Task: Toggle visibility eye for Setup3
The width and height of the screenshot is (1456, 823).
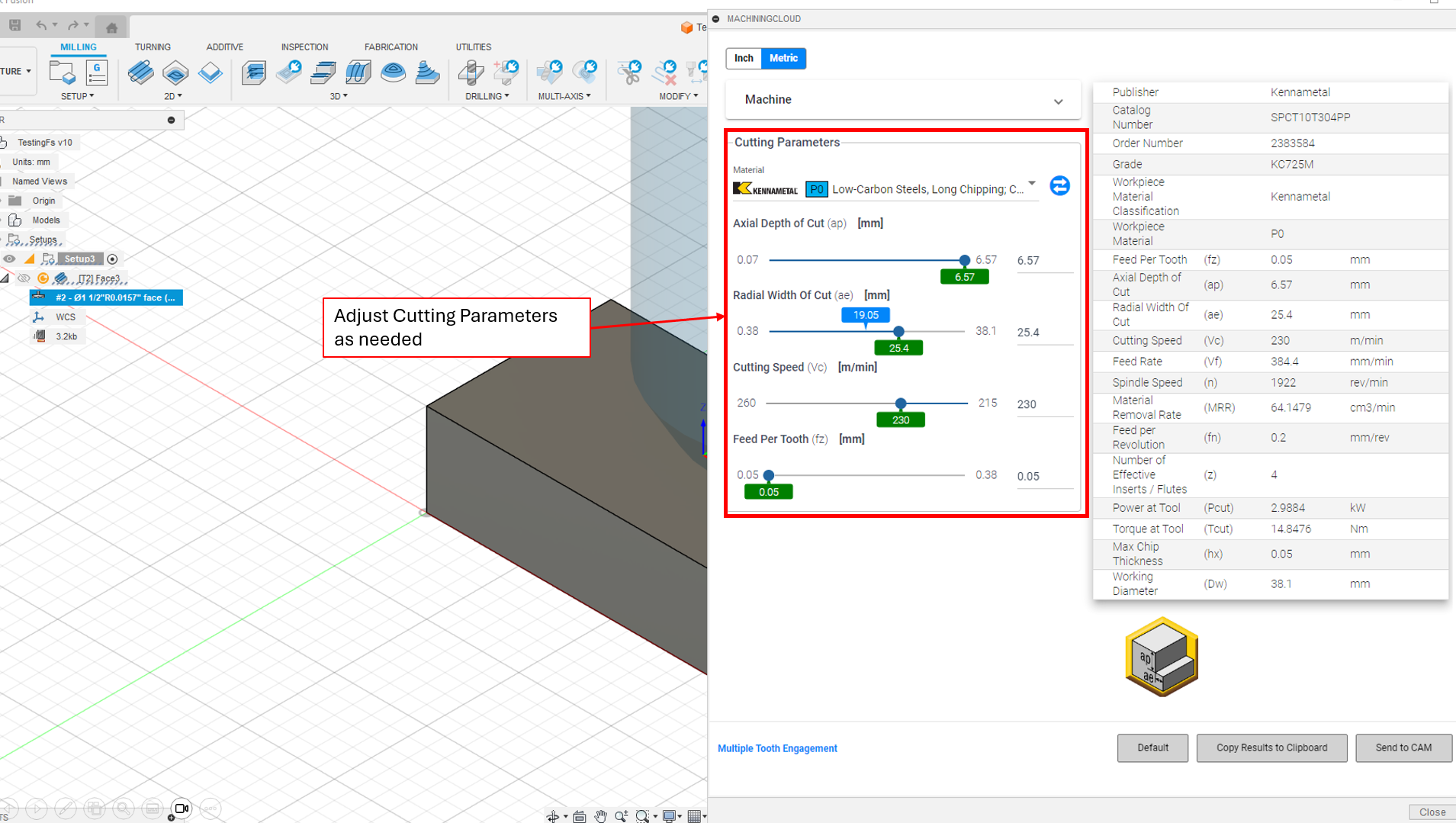Action: [x=9, y=259]
